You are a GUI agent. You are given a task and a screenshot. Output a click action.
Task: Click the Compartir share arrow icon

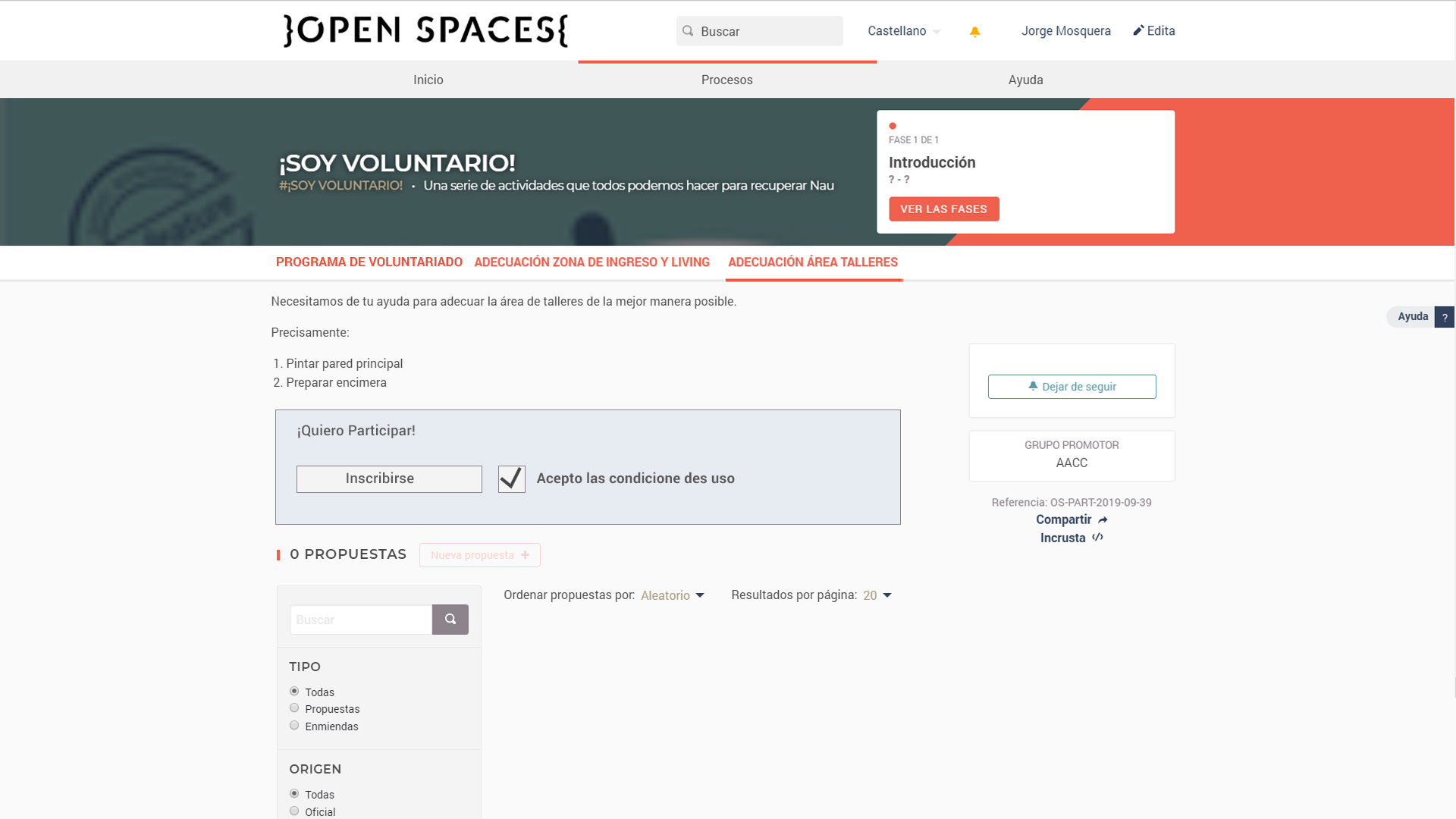click(1103, 519)
